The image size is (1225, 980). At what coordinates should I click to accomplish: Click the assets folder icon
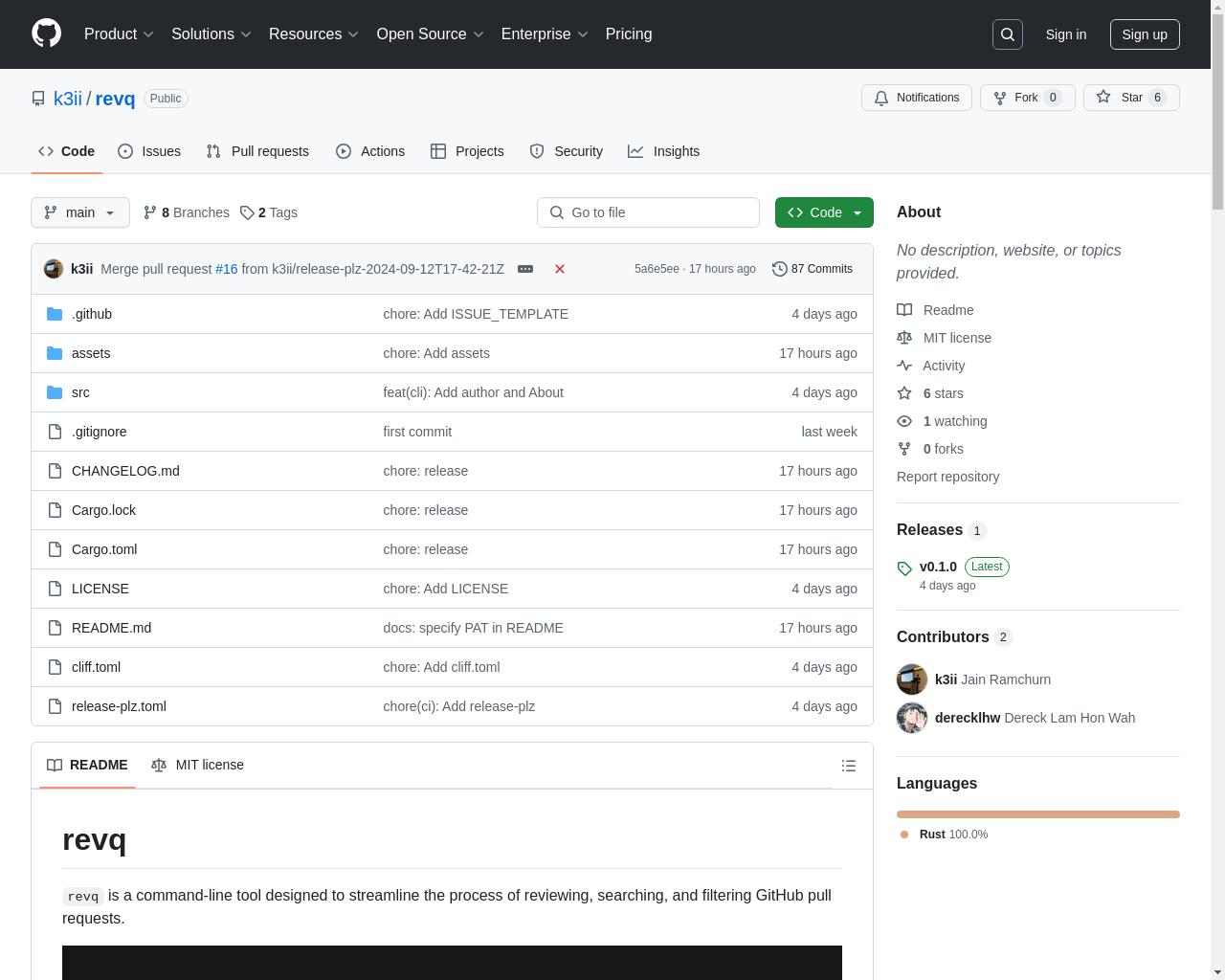click(55, 353)
